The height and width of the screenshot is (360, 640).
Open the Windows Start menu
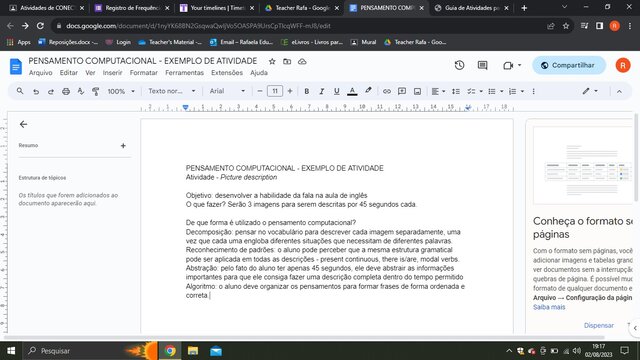(11, 351)
